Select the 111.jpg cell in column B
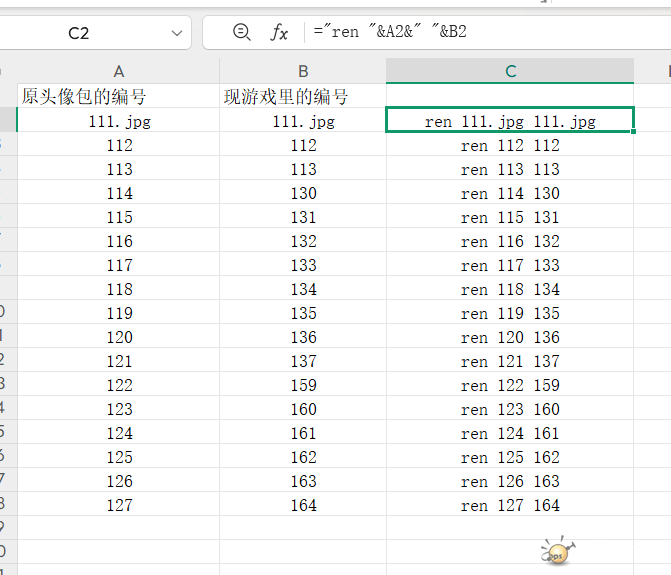The image size is (671, 575). [x=303, y=121]
